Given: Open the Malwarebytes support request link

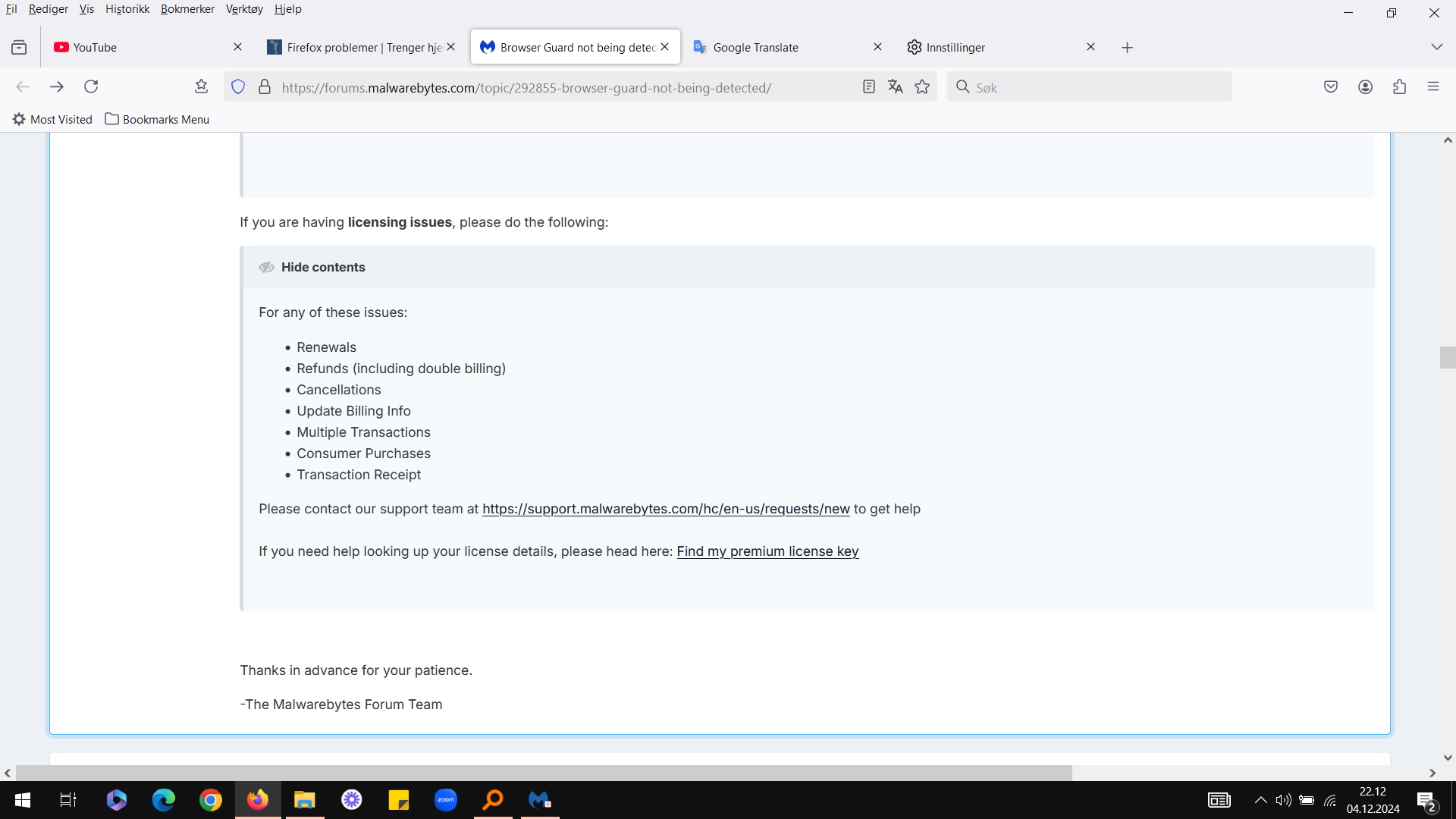Looking at the screenshot, I should (x=666, y=509).
